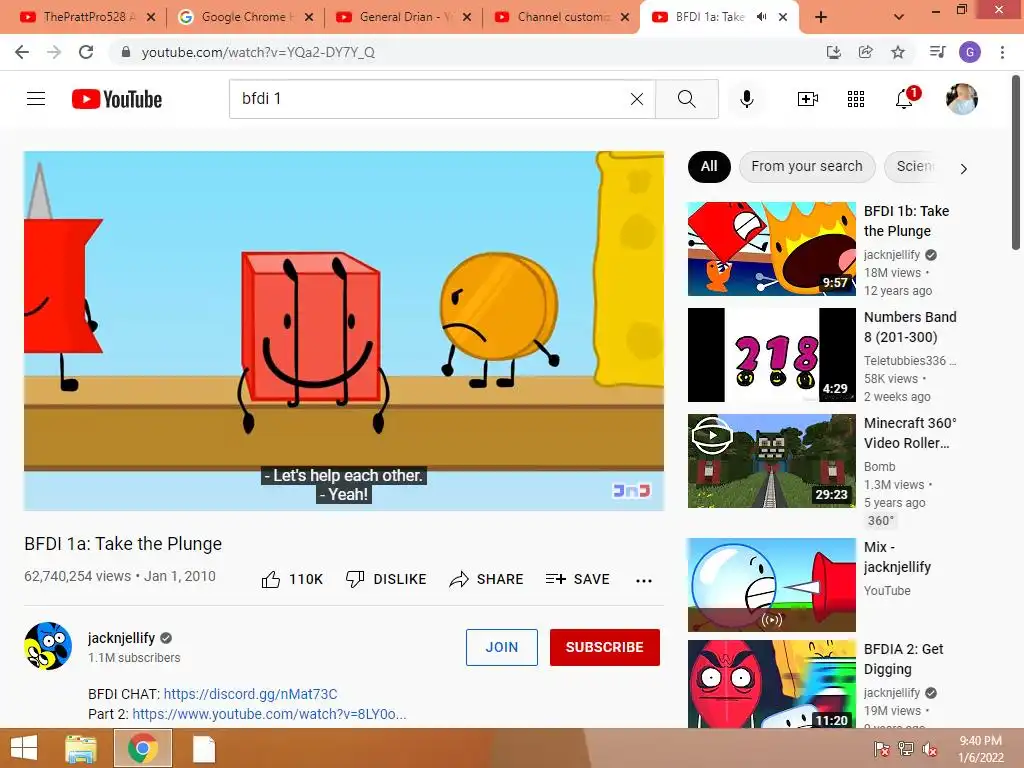Click Chrome icon in taskbar
This screenshot has height=768, width=1024.
pyautogui.click(x=143, y=748)
